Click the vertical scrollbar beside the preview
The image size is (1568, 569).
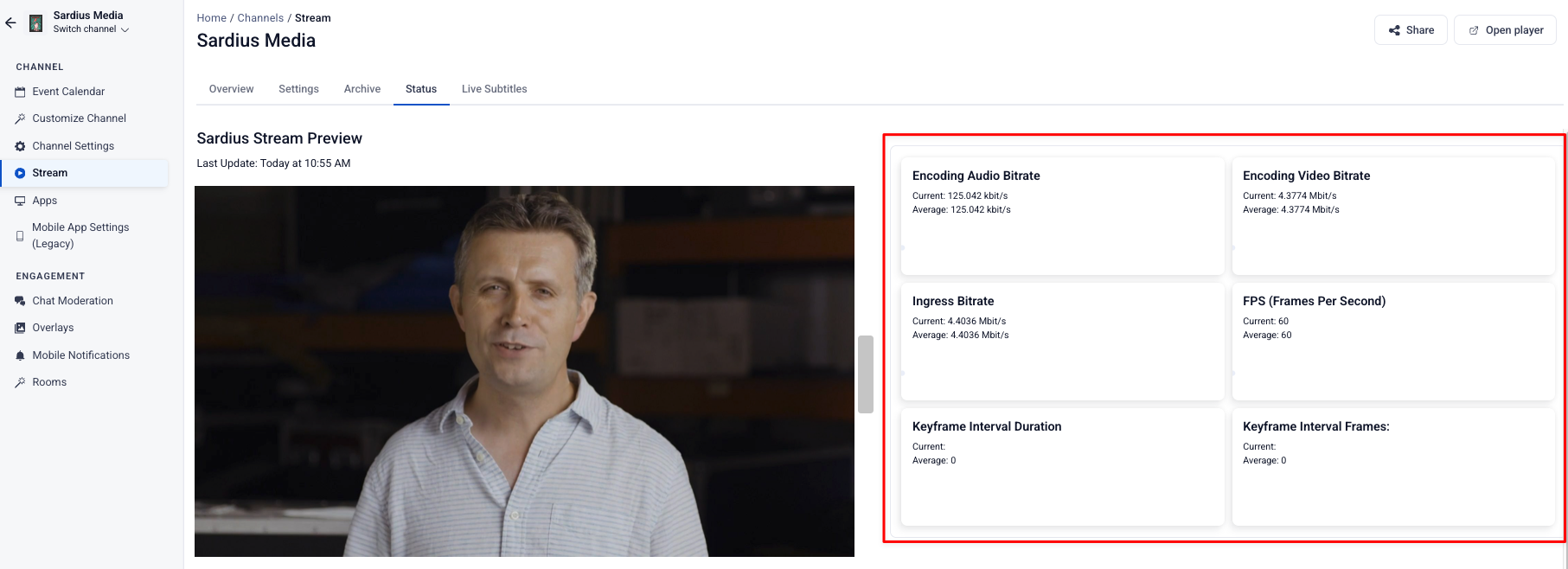point(865,374)
